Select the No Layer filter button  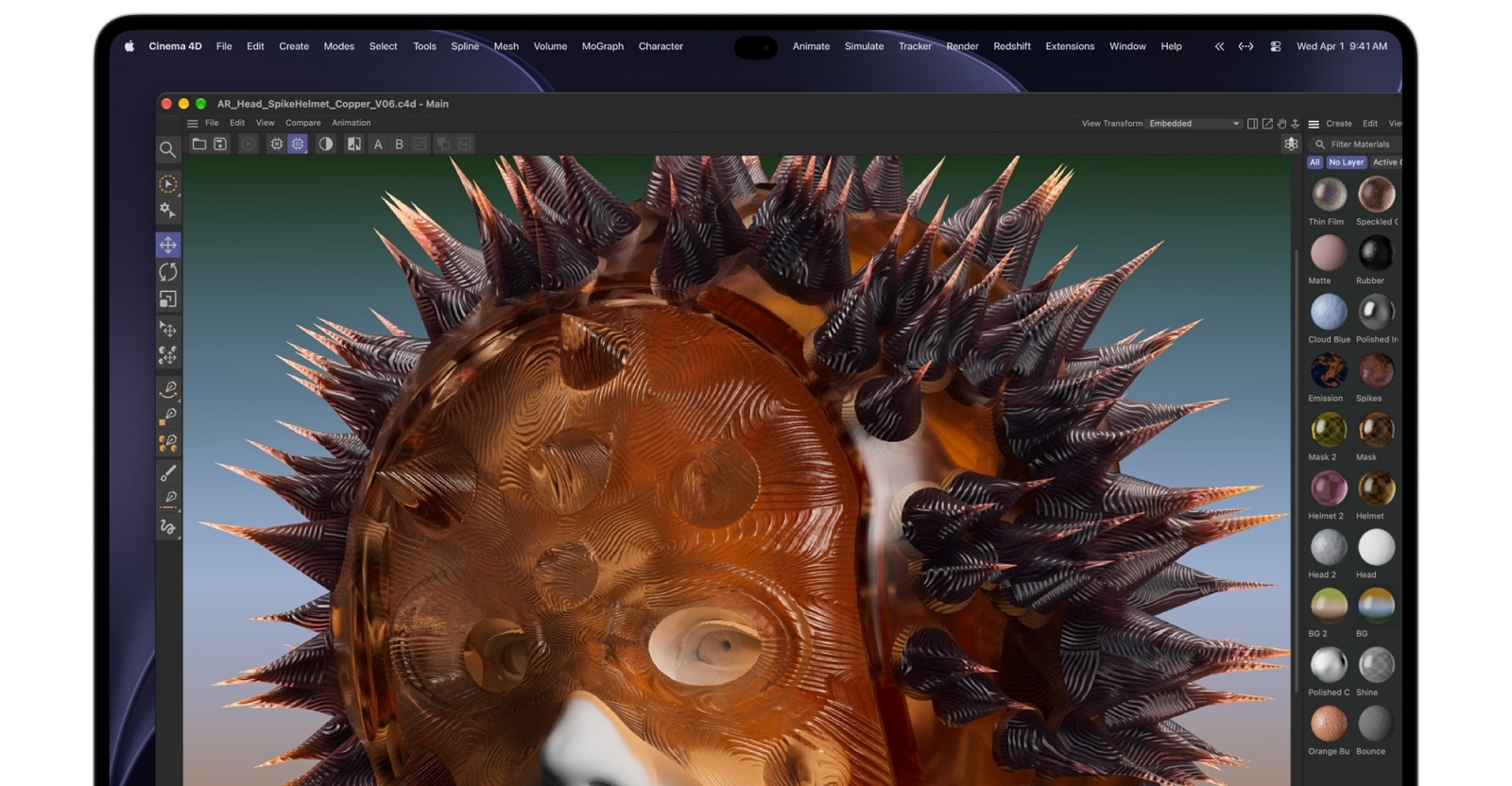pyautogui.click(x=1347, y=162)
